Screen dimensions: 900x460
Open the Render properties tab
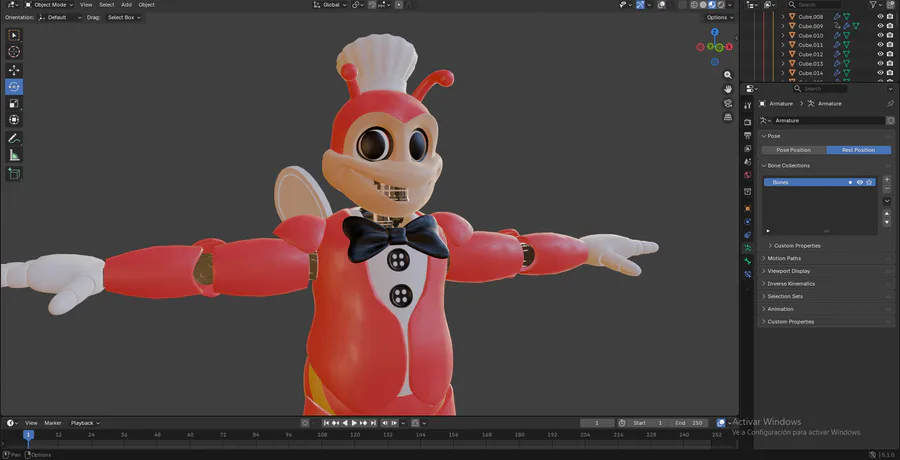[x=747, y=122]
